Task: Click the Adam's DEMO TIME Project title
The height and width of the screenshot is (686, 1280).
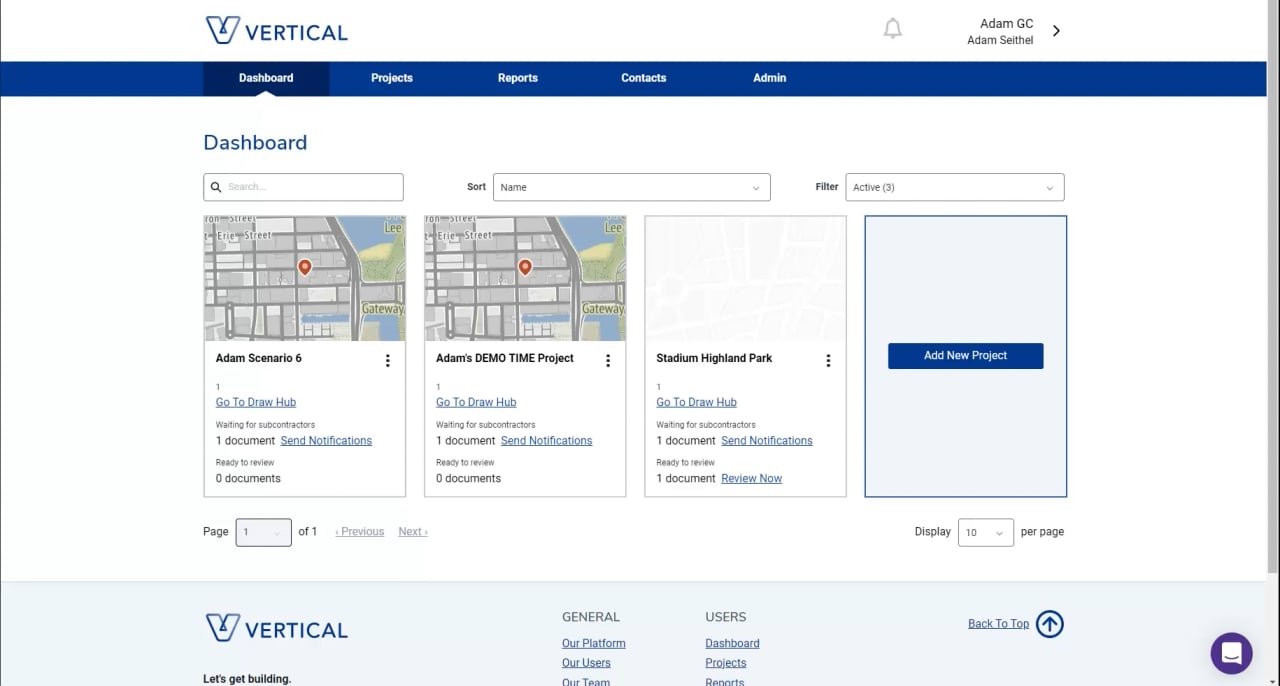Action: (x=505, y=358)
